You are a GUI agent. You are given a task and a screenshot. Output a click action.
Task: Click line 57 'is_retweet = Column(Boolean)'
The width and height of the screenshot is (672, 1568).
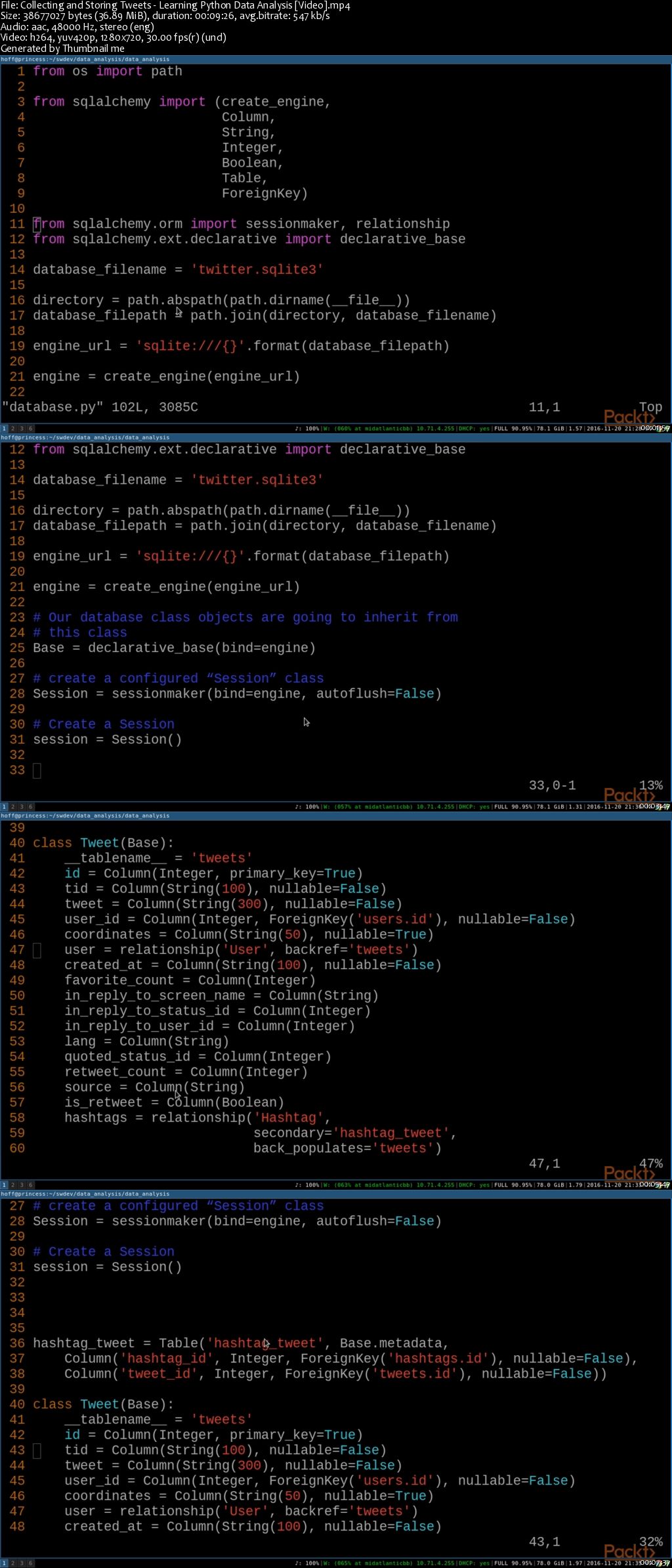click(174, 1102)
